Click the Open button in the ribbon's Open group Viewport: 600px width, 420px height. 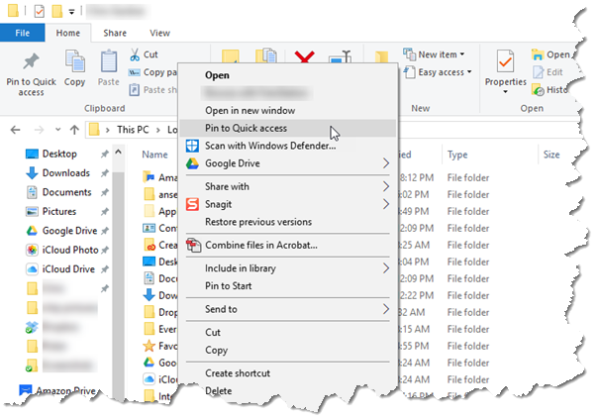551,55
